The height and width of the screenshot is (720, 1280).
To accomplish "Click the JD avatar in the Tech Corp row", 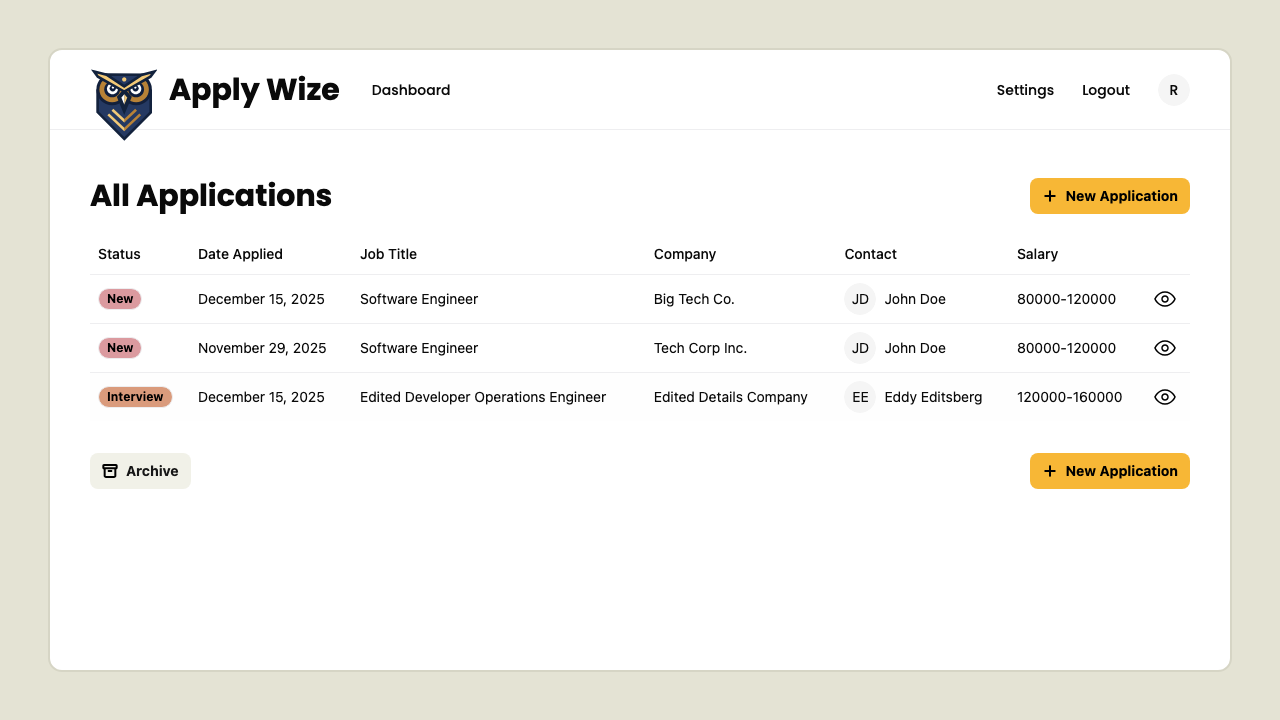I will point(860,348).
